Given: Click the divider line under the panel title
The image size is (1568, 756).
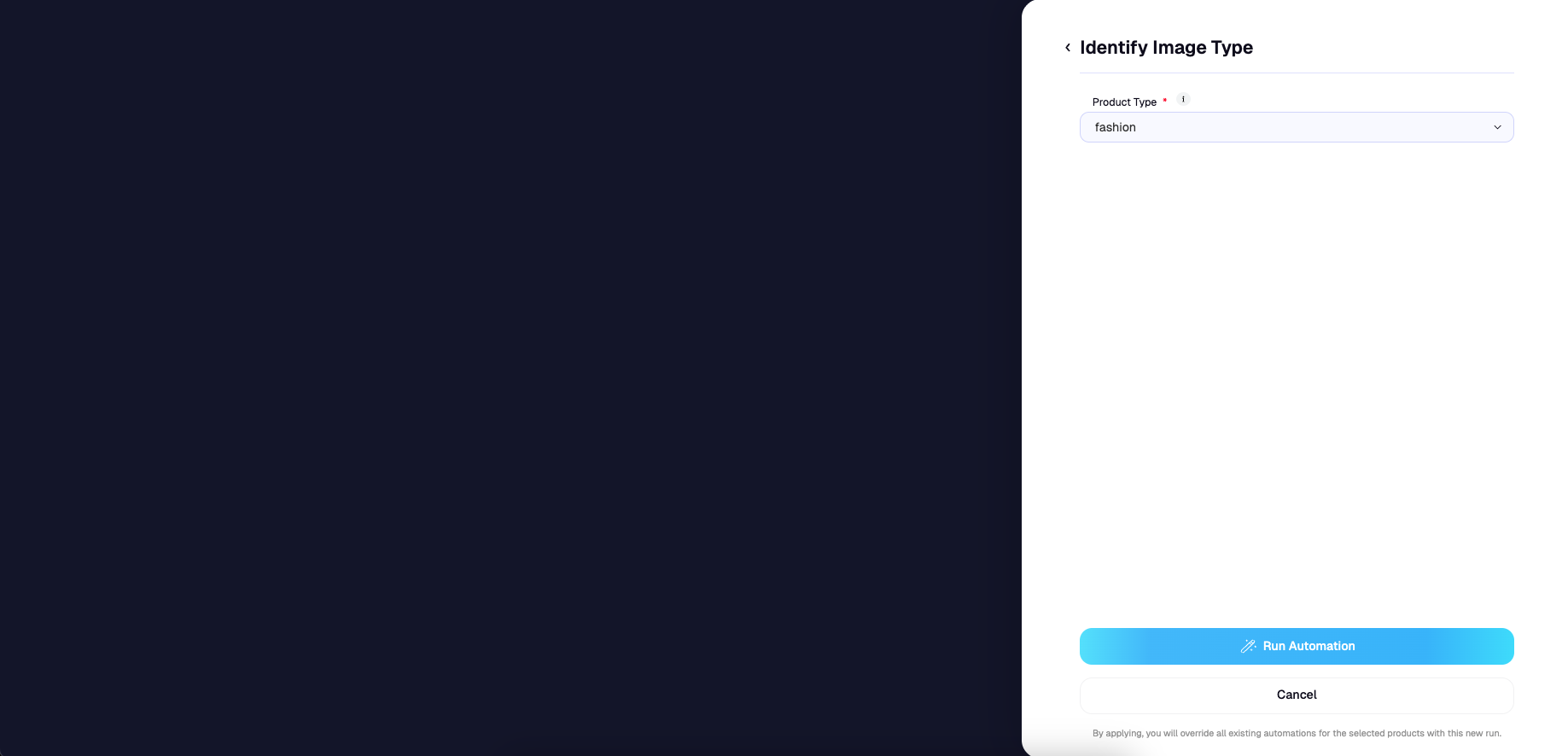Looking at the screenshot, I should click(1297, 73).
